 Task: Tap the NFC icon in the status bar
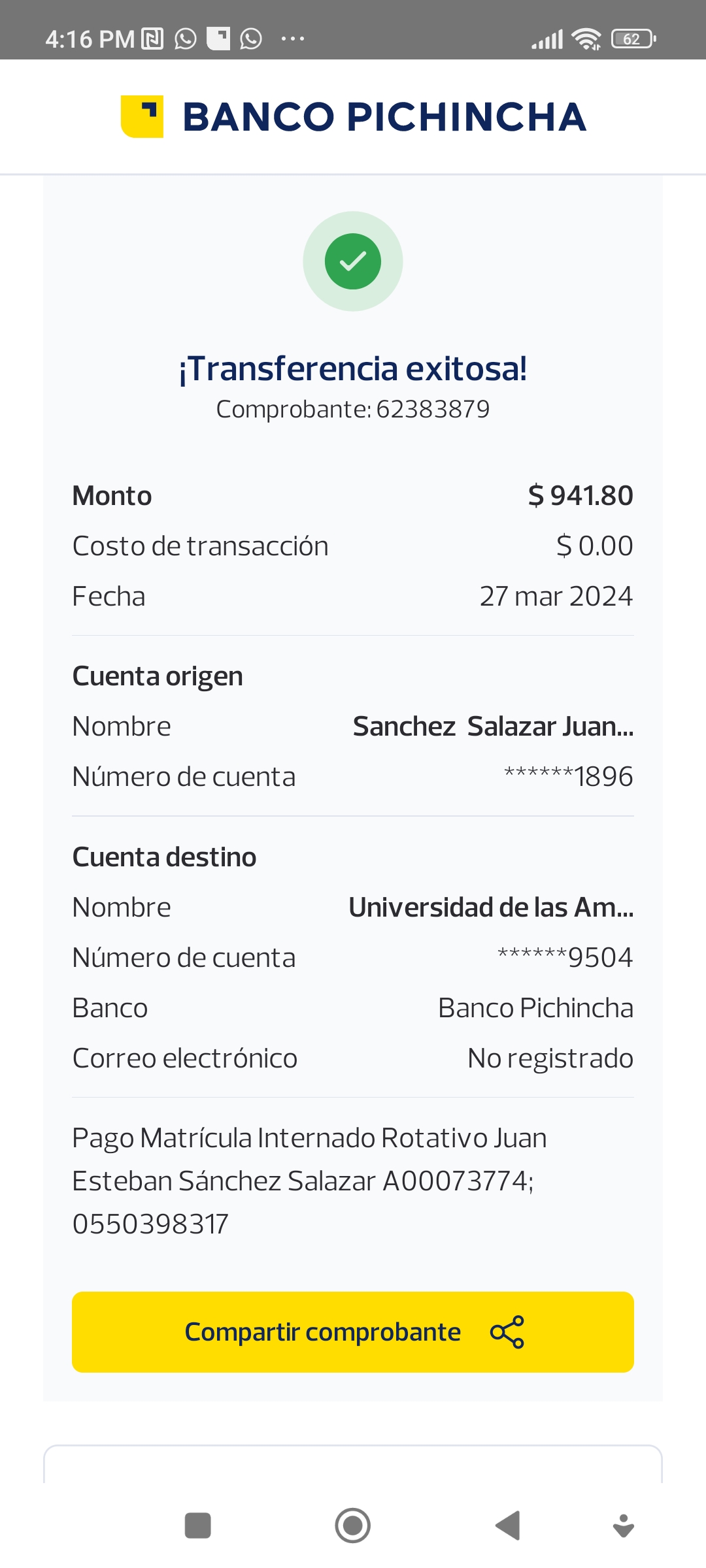tap(152, 39)
